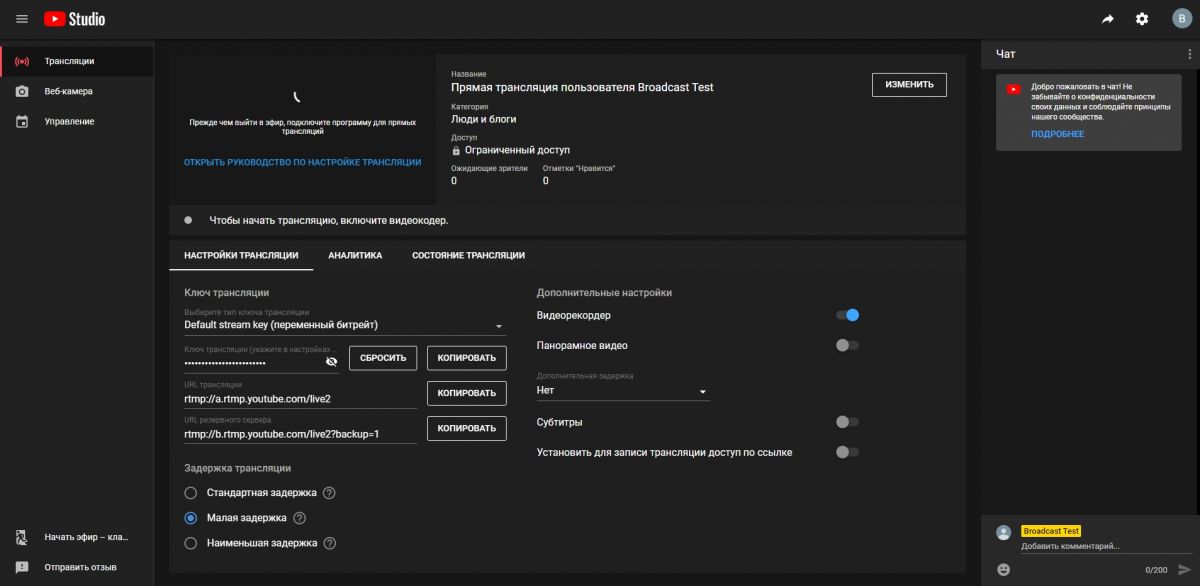Click the send message arrow icon
Screen dimensions: 1200x586
1185,569
